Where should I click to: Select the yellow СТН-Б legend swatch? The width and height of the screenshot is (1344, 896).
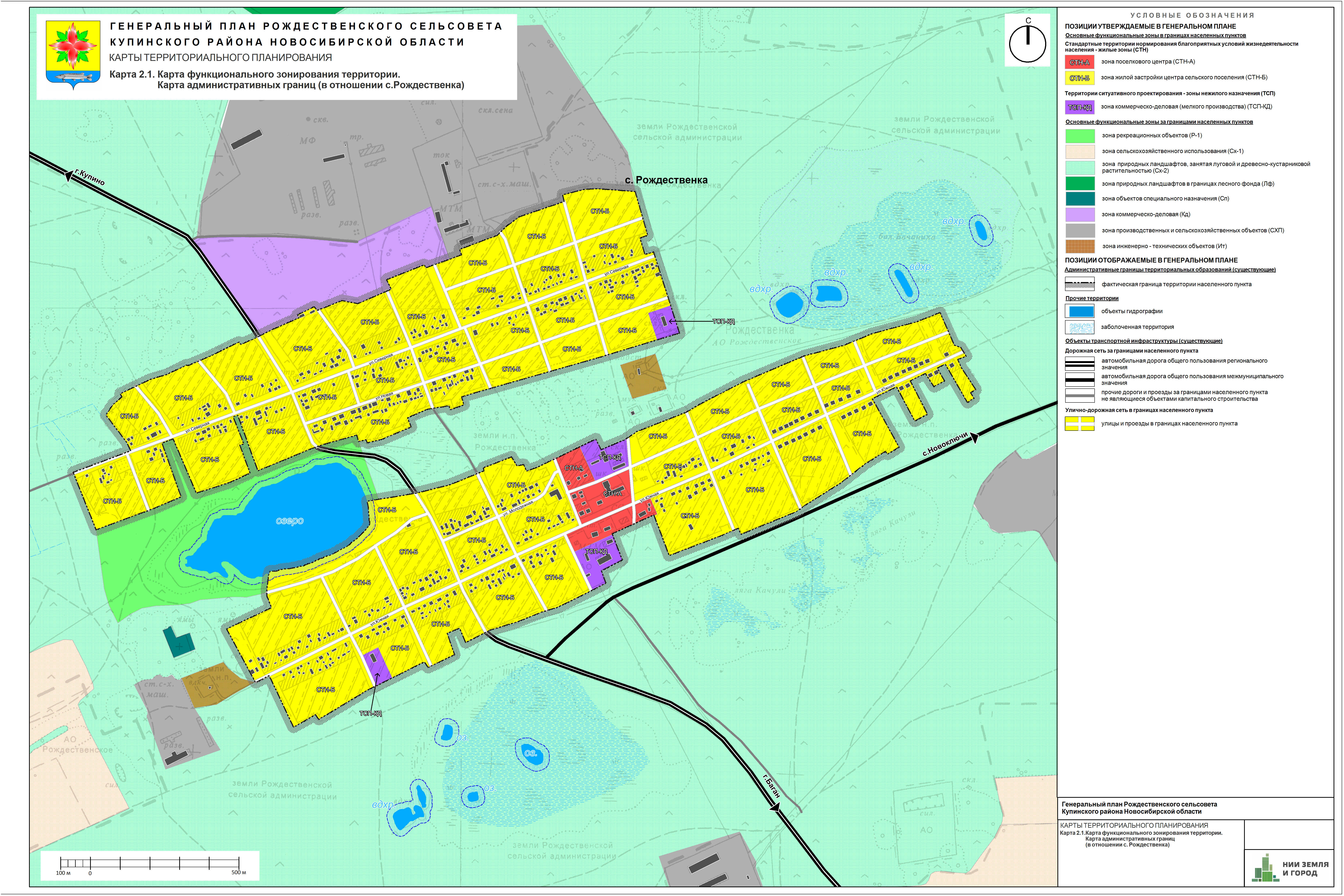pyautogui.click(x=1079, y=78)
